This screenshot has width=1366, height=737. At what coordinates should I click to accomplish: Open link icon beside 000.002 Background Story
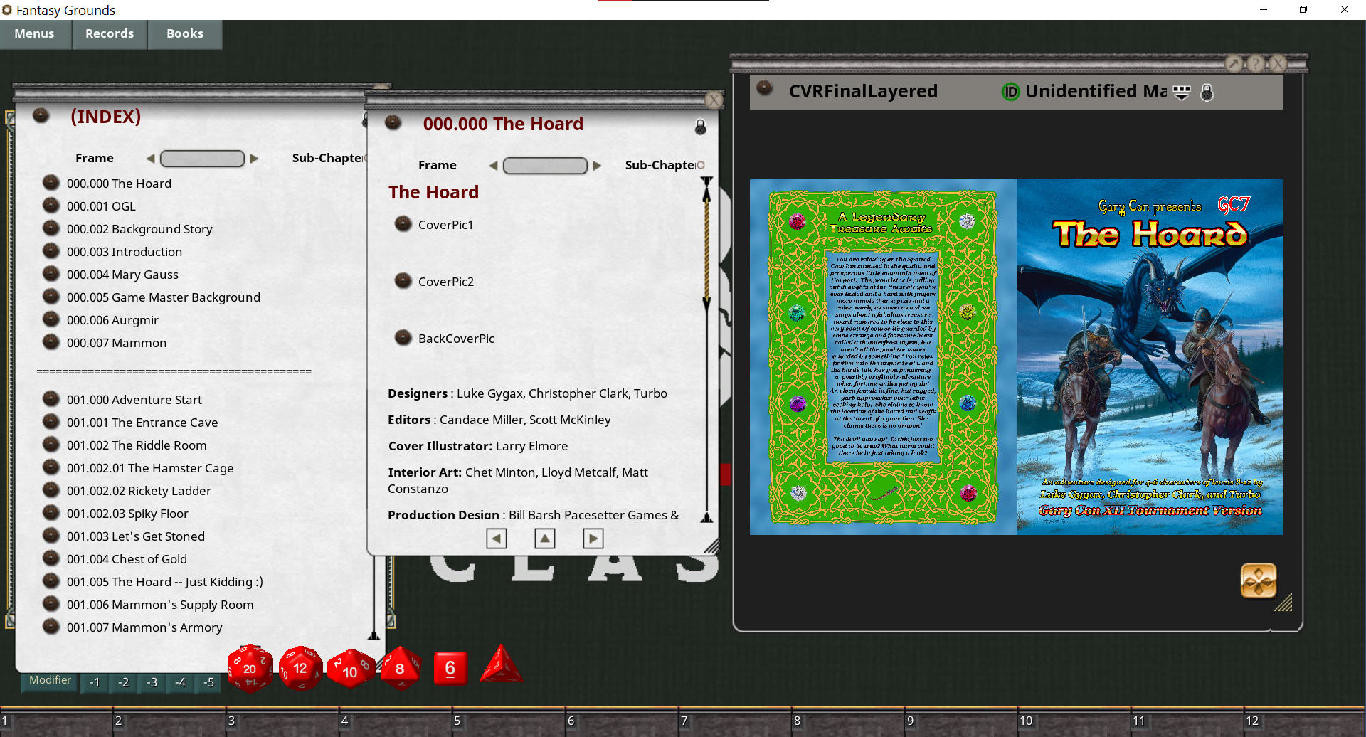[x=51, y=228]
